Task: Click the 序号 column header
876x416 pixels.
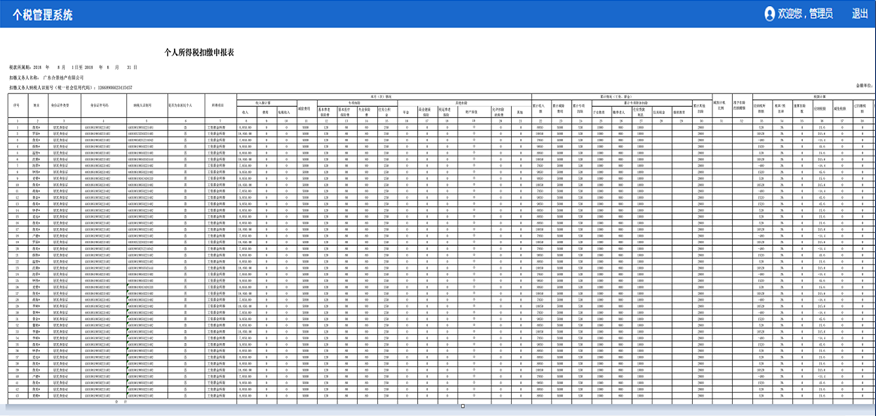Action: pos(17,104)
